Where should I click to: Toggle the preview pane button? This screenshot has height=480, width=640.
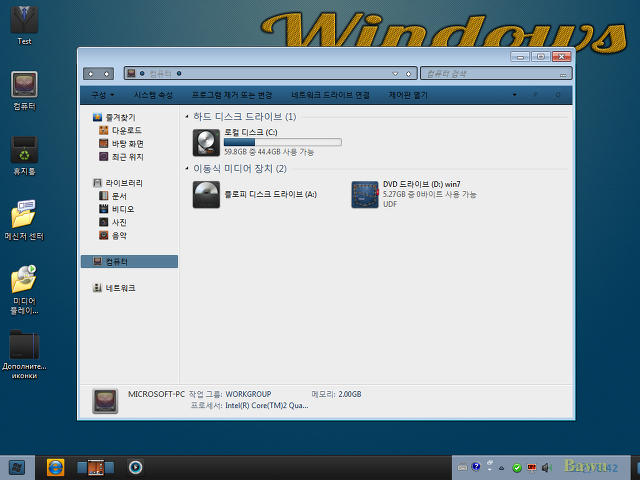tap(536, 95)
